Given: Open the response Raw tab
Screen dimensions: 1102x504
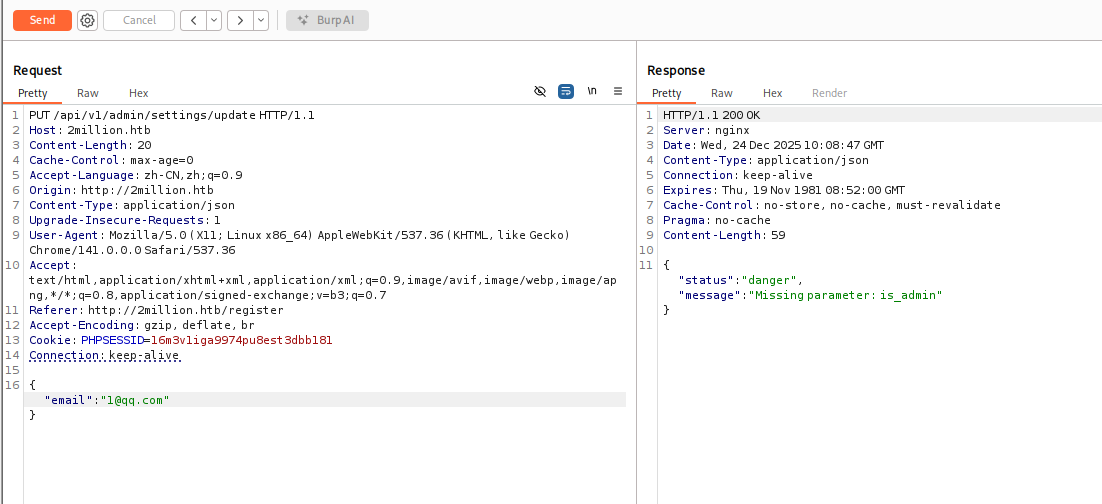Looking at the screenshot, I should click(x=721, y=93).
